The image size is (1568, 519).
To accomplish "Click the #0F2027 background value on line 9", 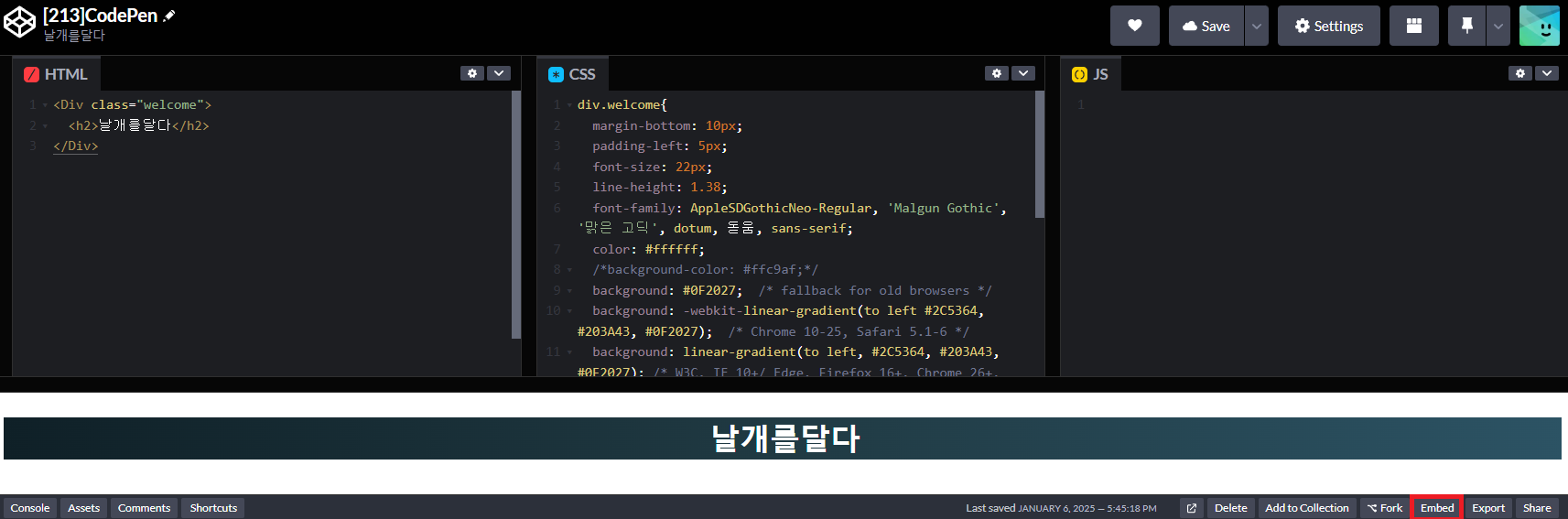I will point(709,291).
